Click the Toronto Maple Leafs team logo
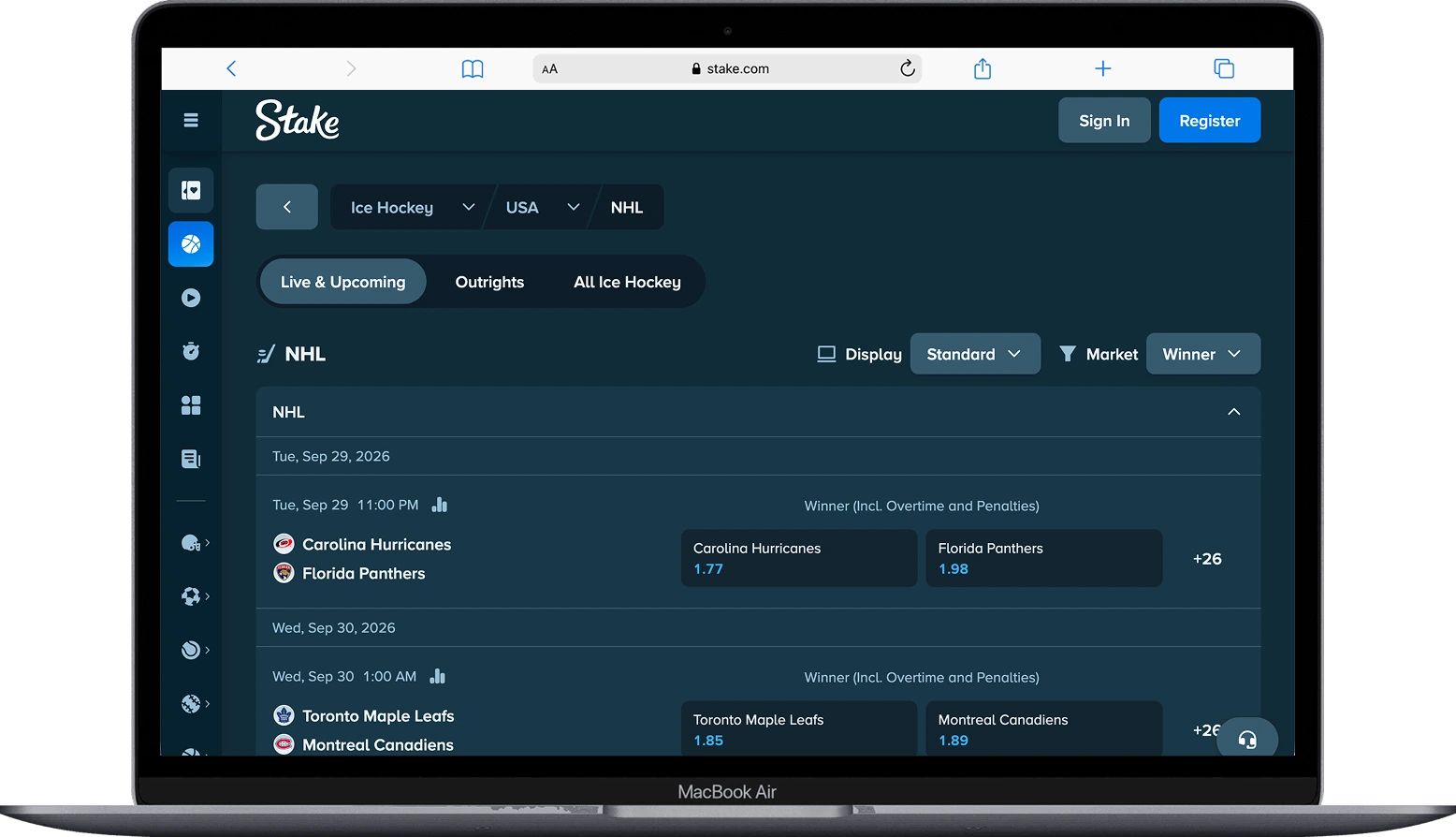 (284, 715)
